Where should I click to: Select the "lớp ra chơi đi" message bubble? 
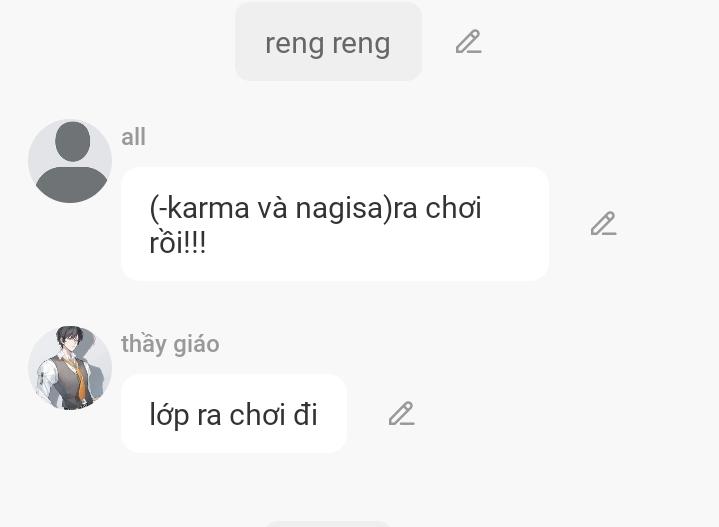[x=234, y=414]
